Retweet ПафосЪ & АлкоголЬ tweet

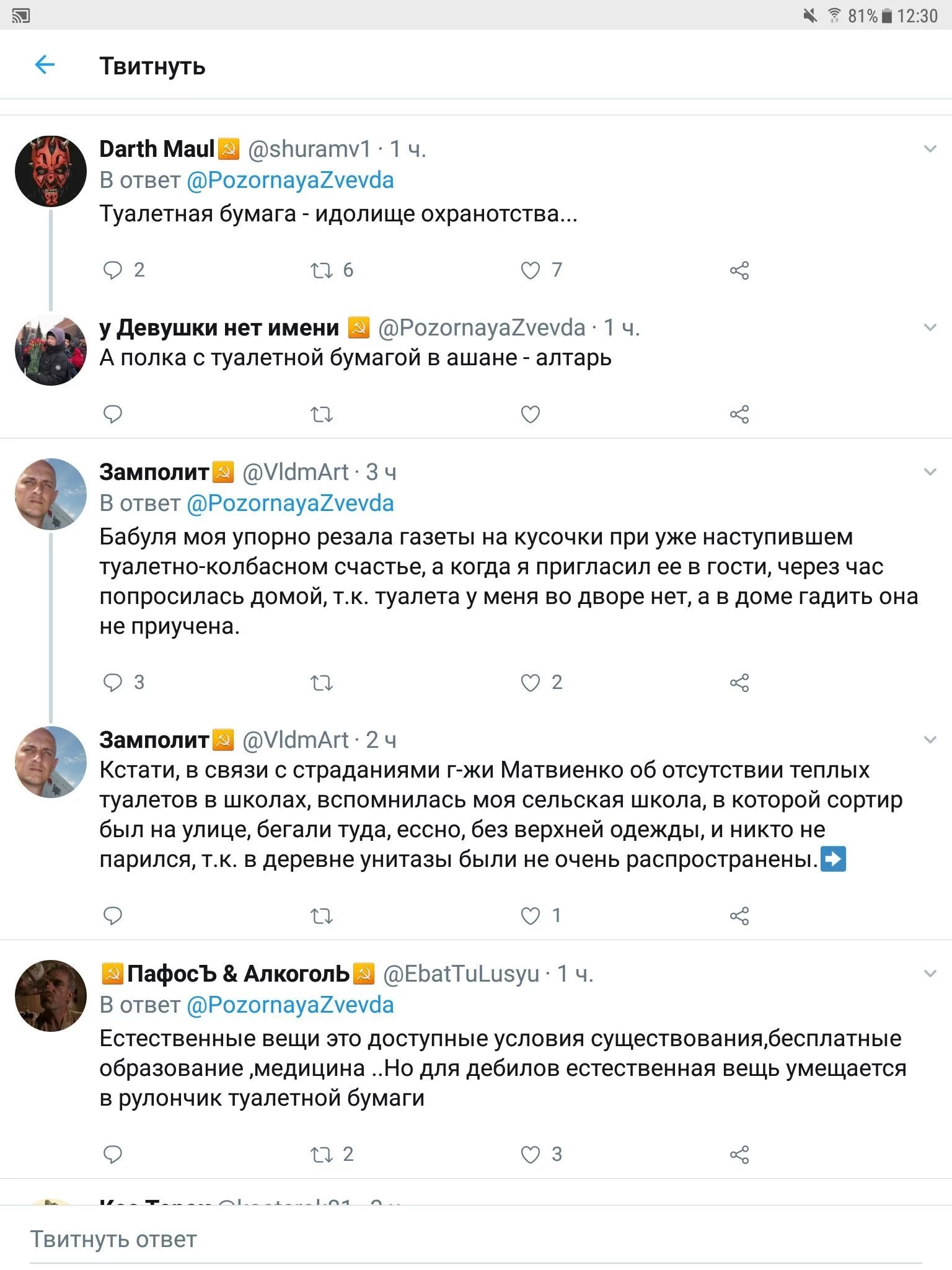click(322, 1155)
